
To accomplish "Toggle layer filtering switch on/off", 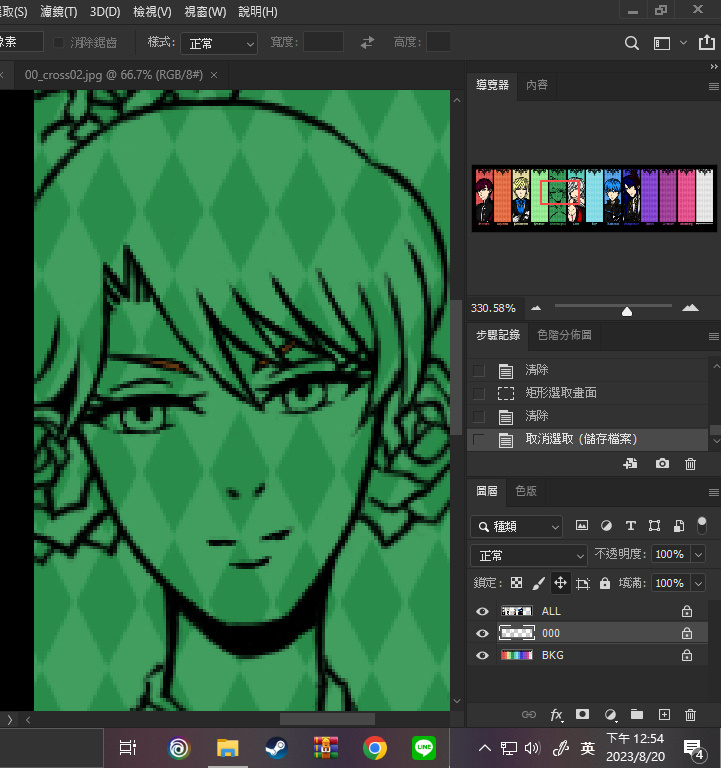I will (702, 525).
